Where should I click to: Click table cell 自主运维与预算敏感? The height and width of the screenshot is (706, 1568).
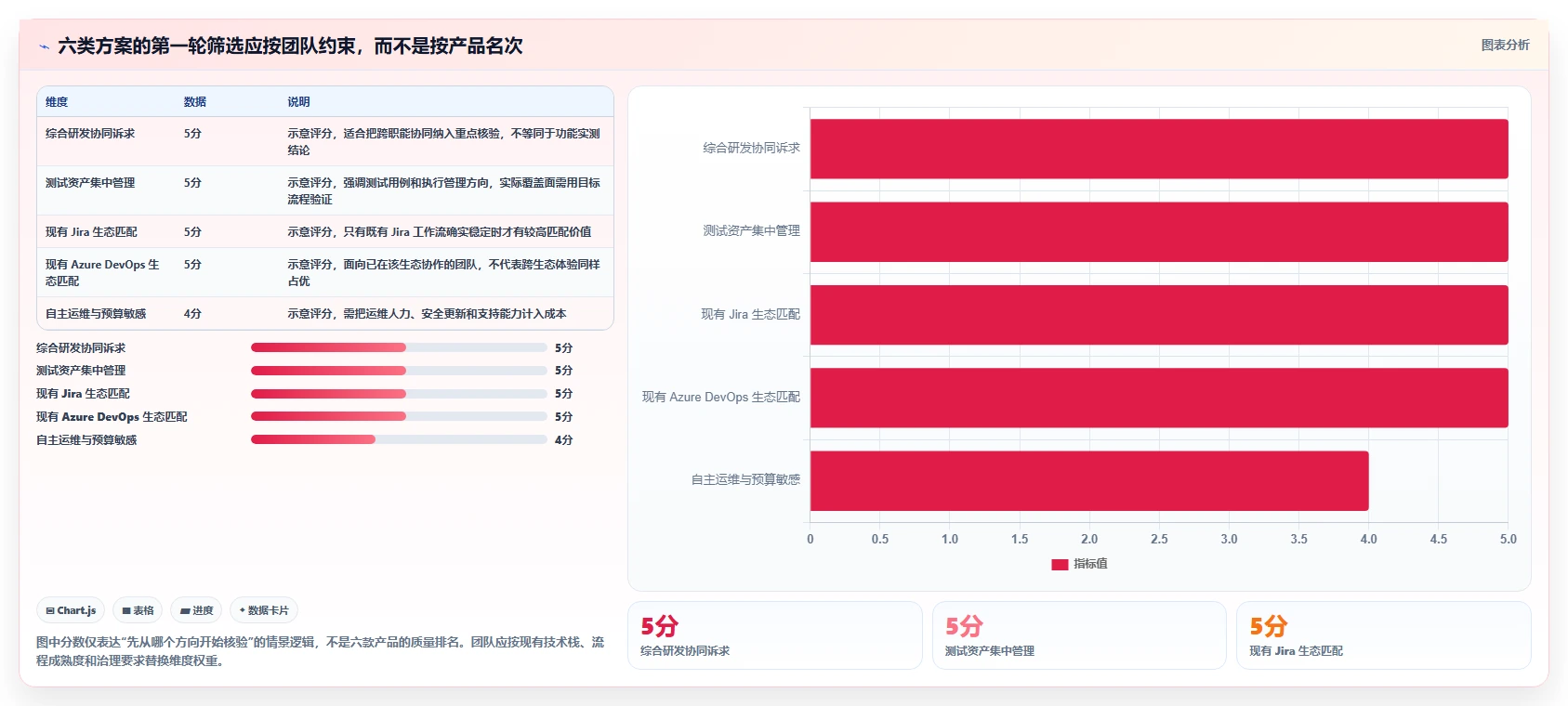(x=96, y=314)
